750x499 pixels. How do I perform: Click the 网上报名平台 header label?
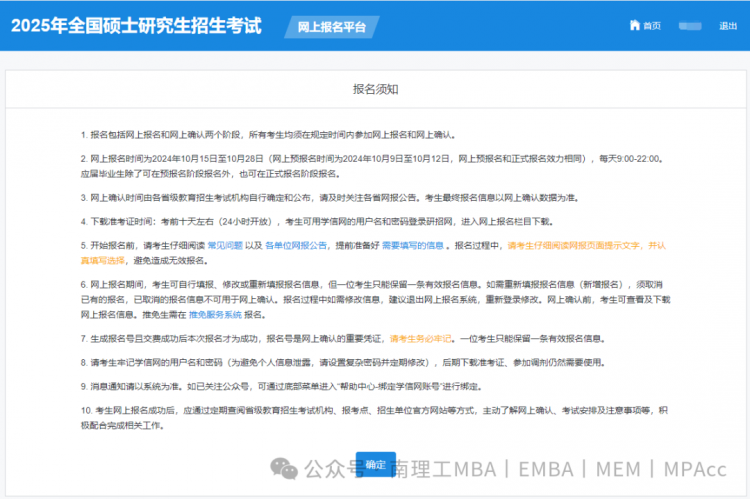(331, 27)
